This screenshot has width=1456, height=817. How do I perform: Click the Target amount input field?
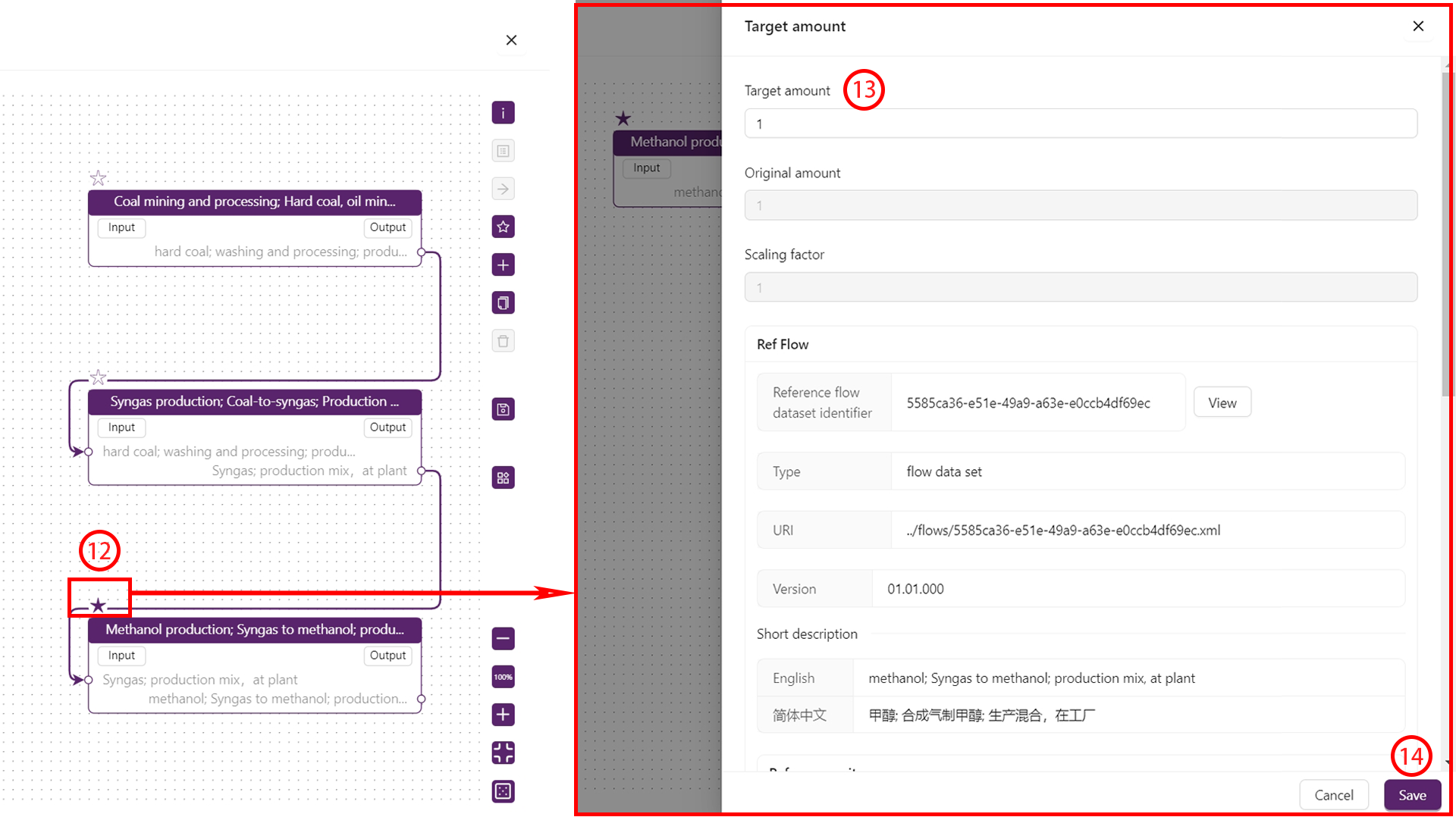1080,124
